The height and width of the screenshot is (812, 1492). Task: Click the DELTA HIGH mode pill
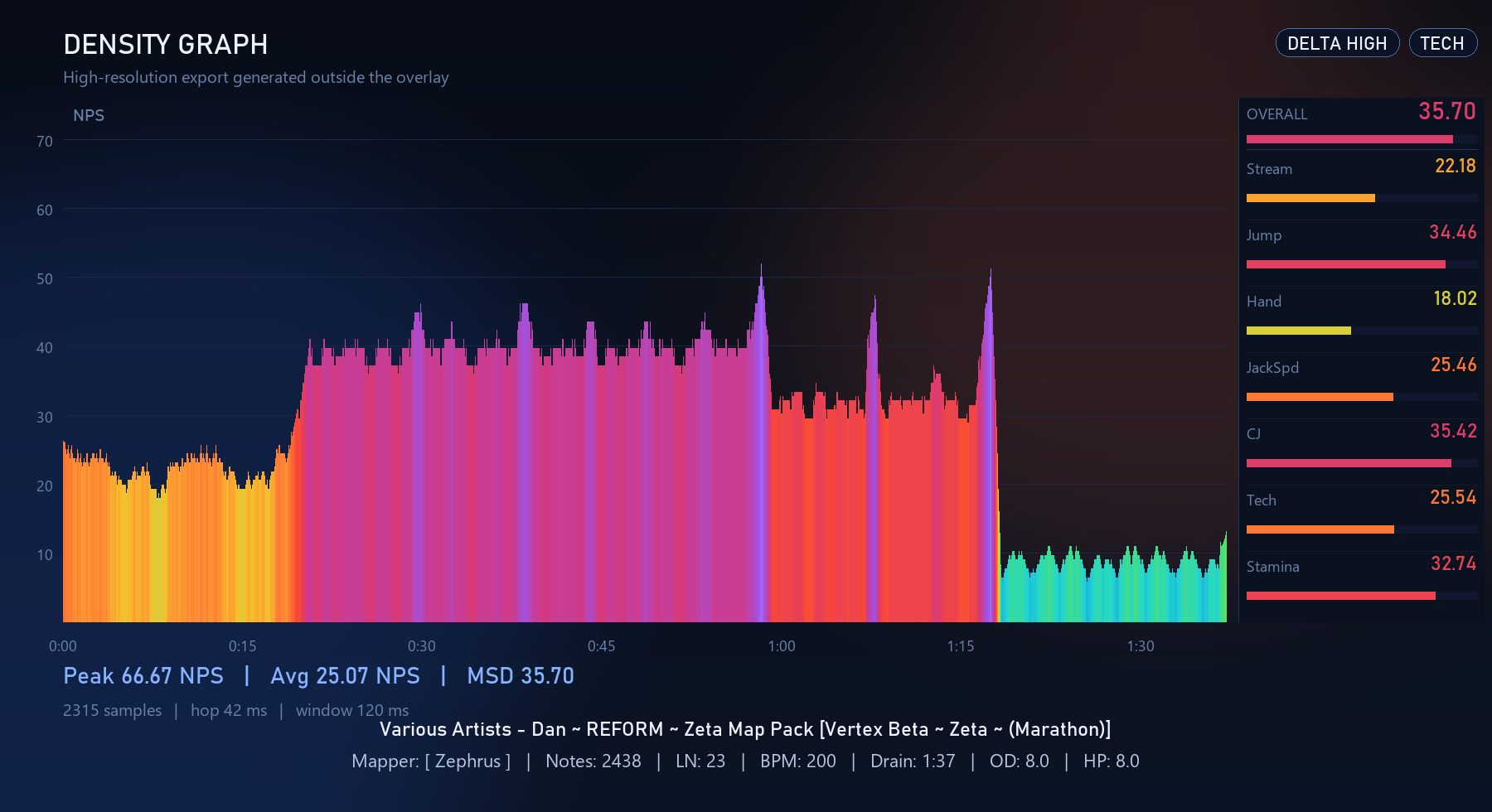click(x=1336, y=43)
